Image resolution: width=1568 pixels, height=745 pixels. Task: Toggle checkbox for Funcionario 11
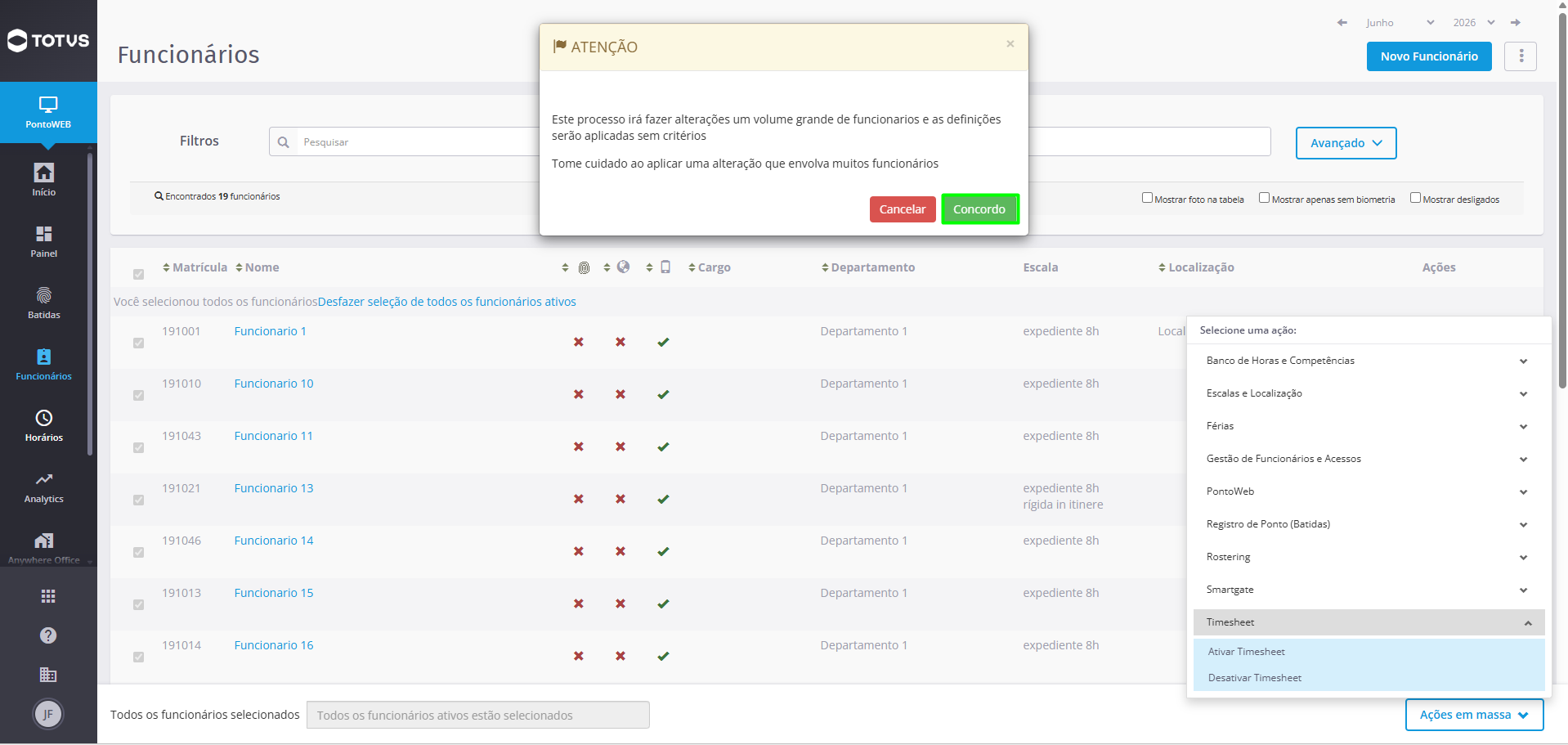click(x=139, y=447)
